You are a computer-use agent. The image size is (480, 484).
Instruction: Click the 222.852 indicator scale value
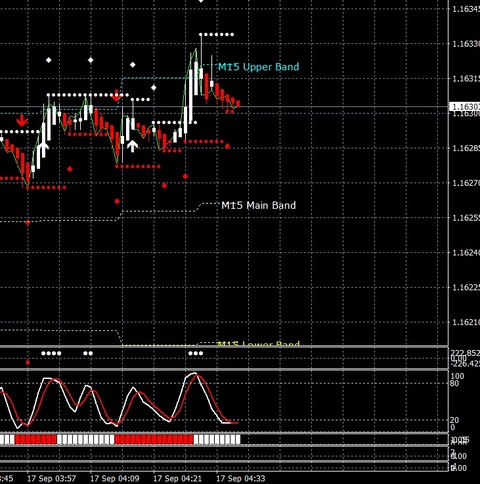tap(465, 353)
